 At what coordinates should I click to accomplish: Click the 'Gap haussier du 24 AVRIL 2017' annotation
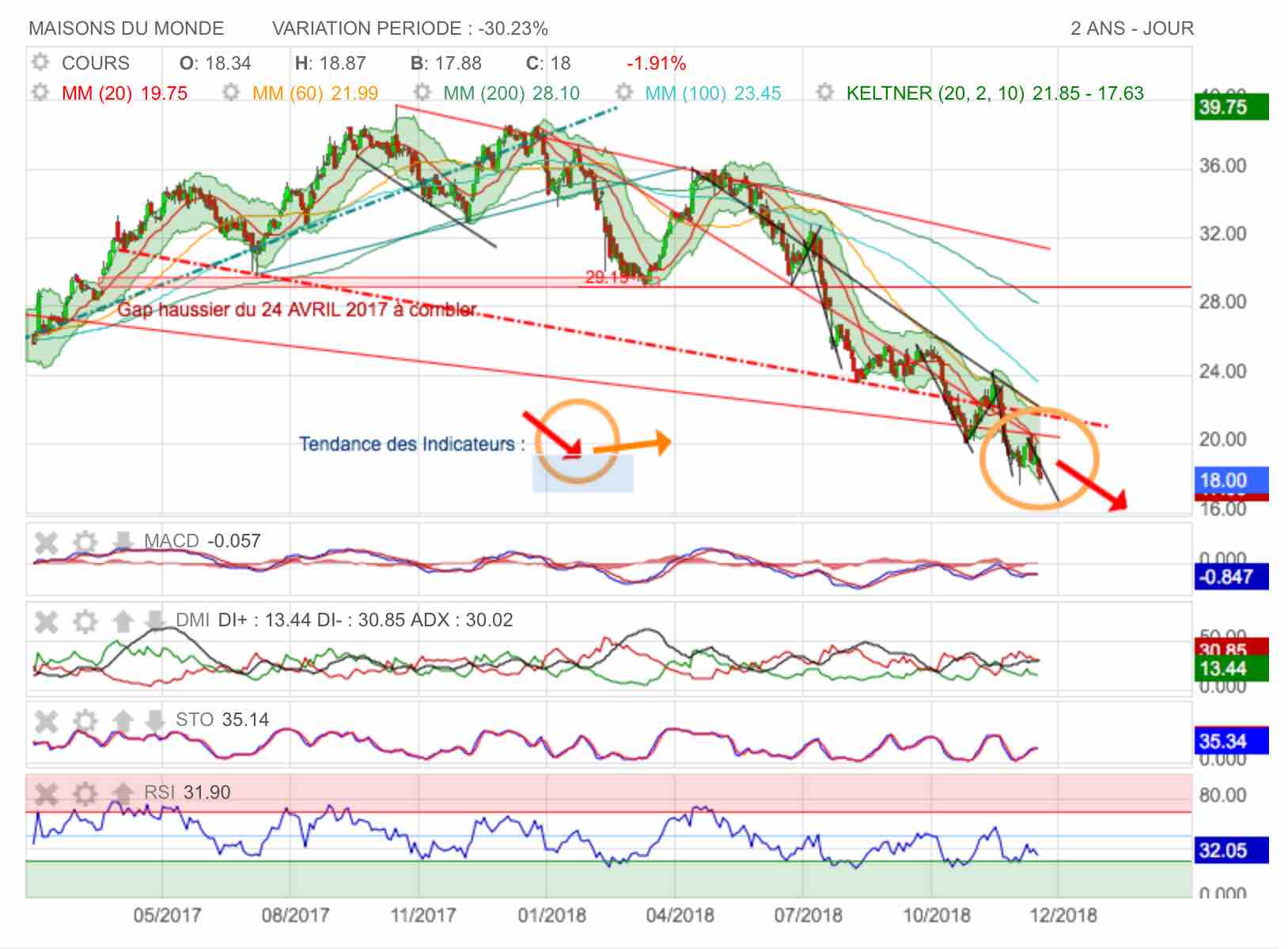297,309
